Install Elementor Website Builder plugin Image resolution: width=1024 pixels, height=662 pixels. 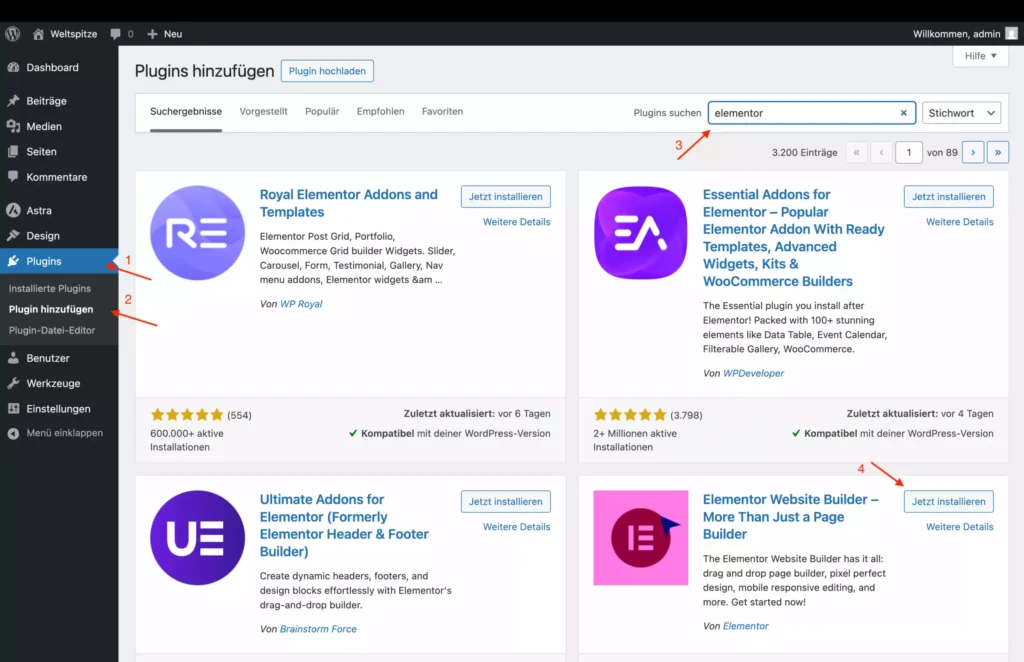pyautogui.click(x=949, y=501)
